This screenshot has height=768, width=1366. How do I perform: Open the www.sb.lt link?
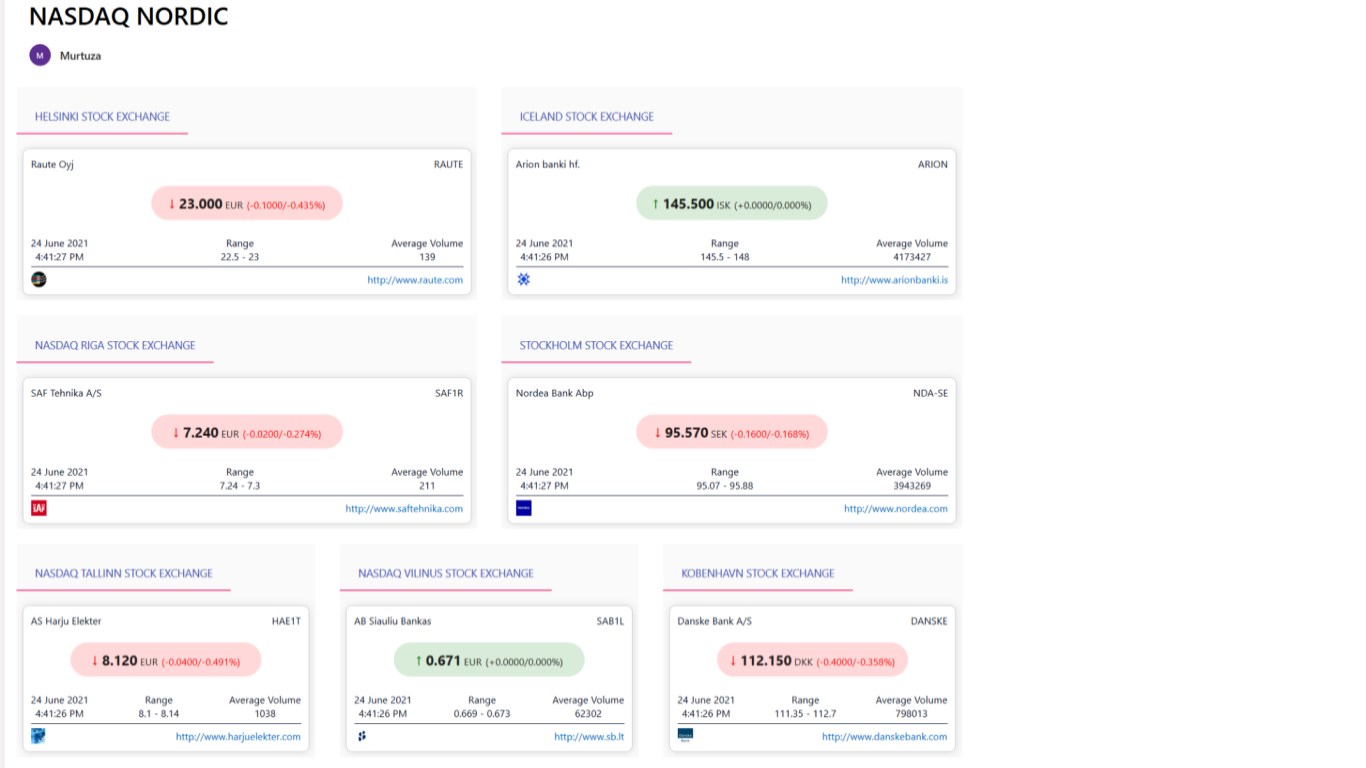589,737
